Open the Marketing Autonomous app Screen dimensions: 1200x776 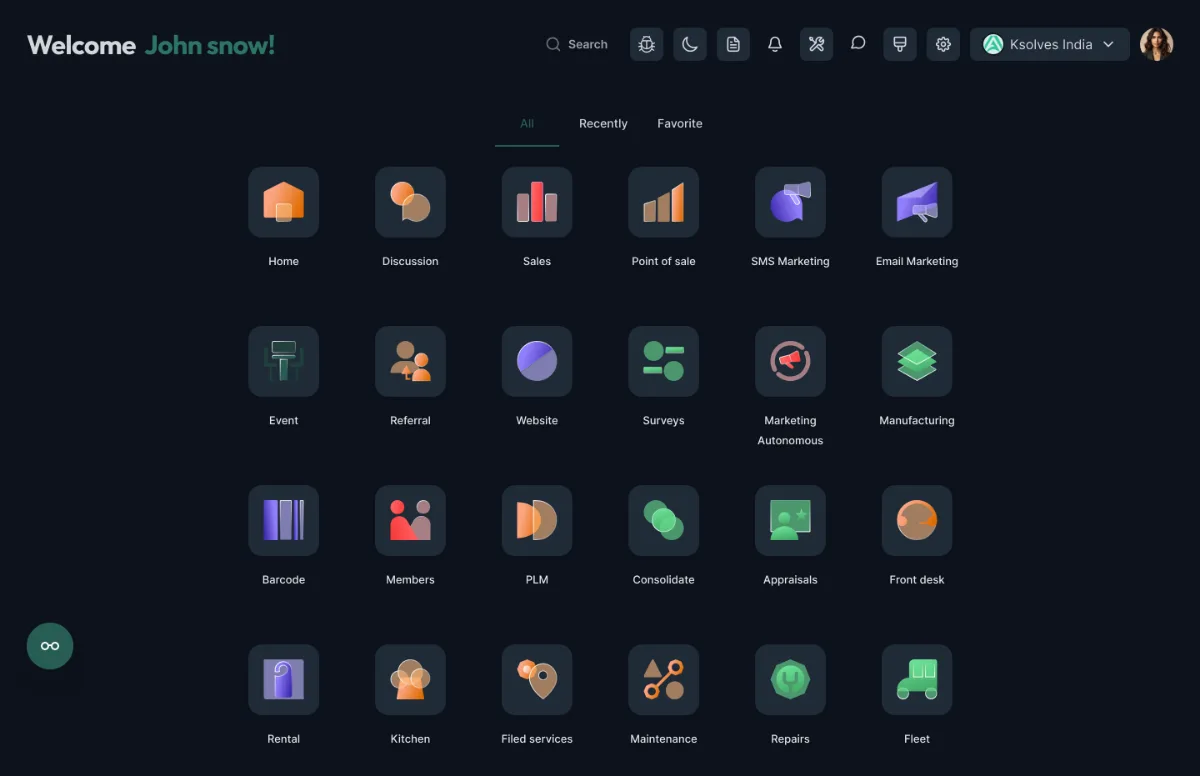click(790, 361)
